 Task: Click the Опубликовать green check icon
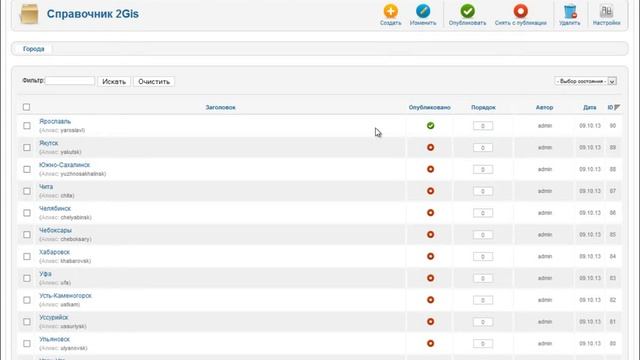pos(467,11)
